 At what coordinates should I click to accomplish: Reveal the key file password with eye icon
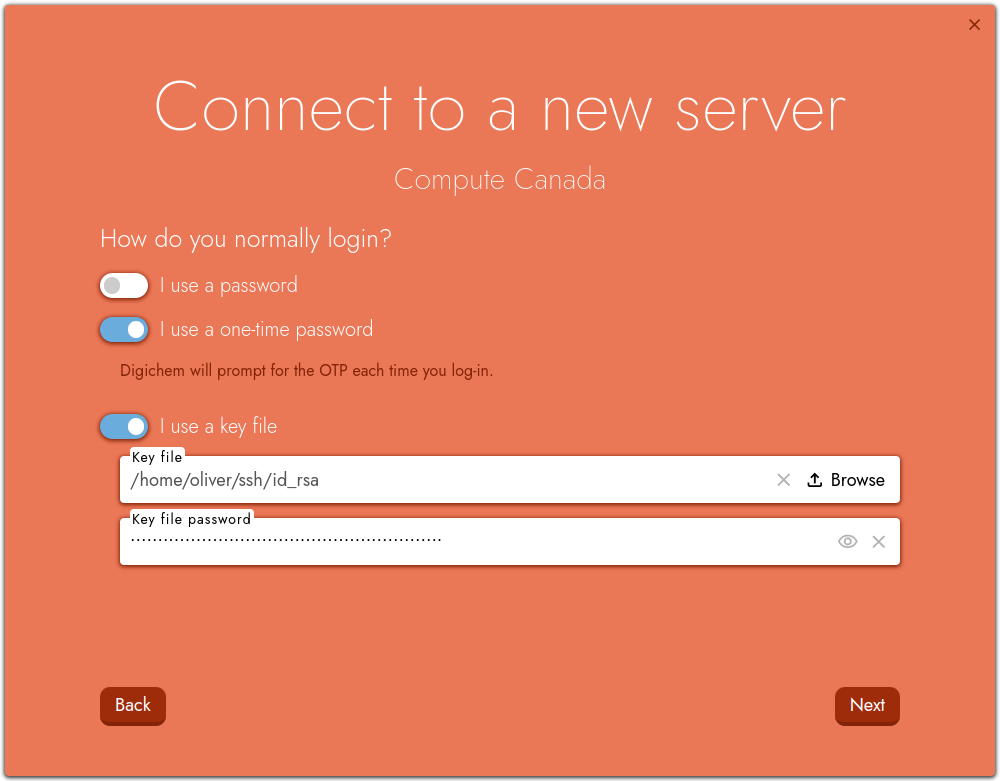(847, 541)
